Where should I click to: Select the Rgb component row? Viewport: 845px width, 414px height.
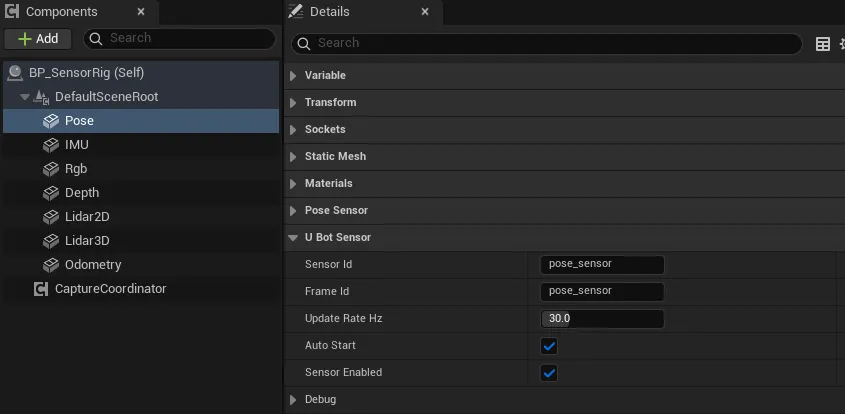point(141,169)
